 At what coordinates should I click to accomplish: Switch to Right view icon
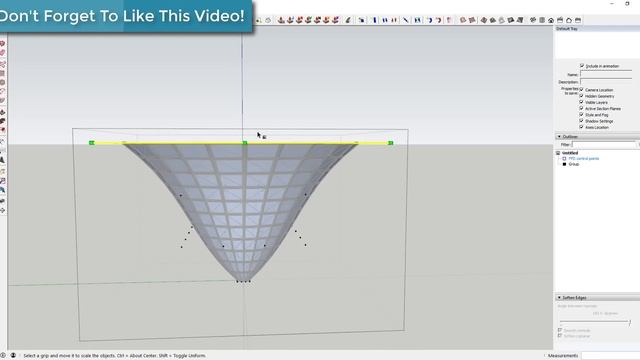(x=560, y=20)
